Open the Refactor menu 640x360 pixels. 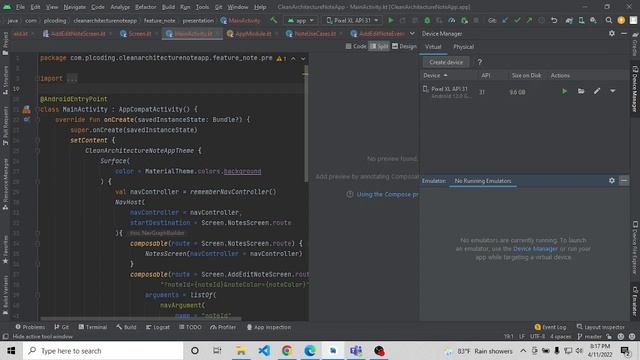(x=146, y=7)
